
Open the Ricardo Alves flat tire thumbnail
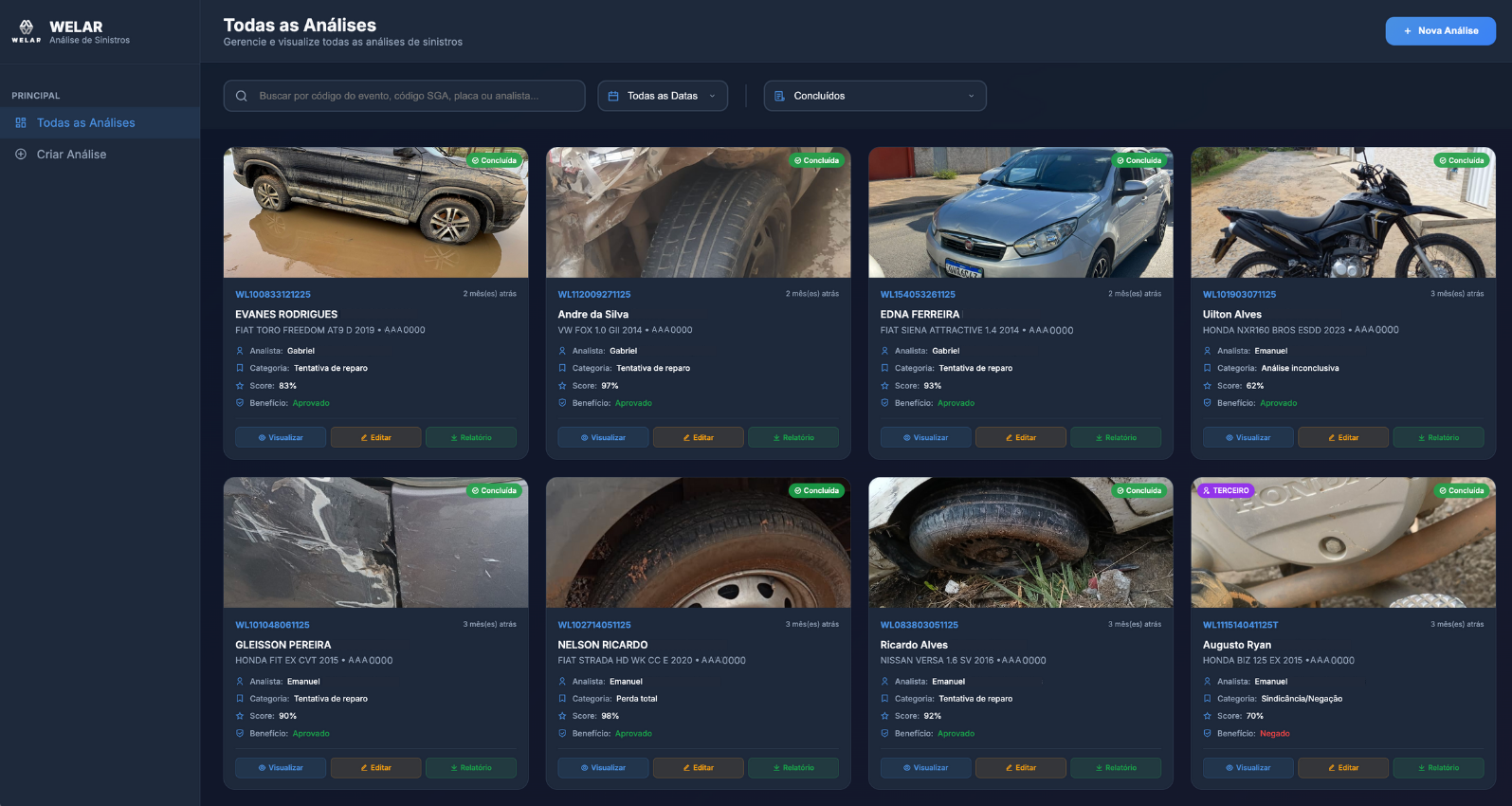coord(1021,542)
